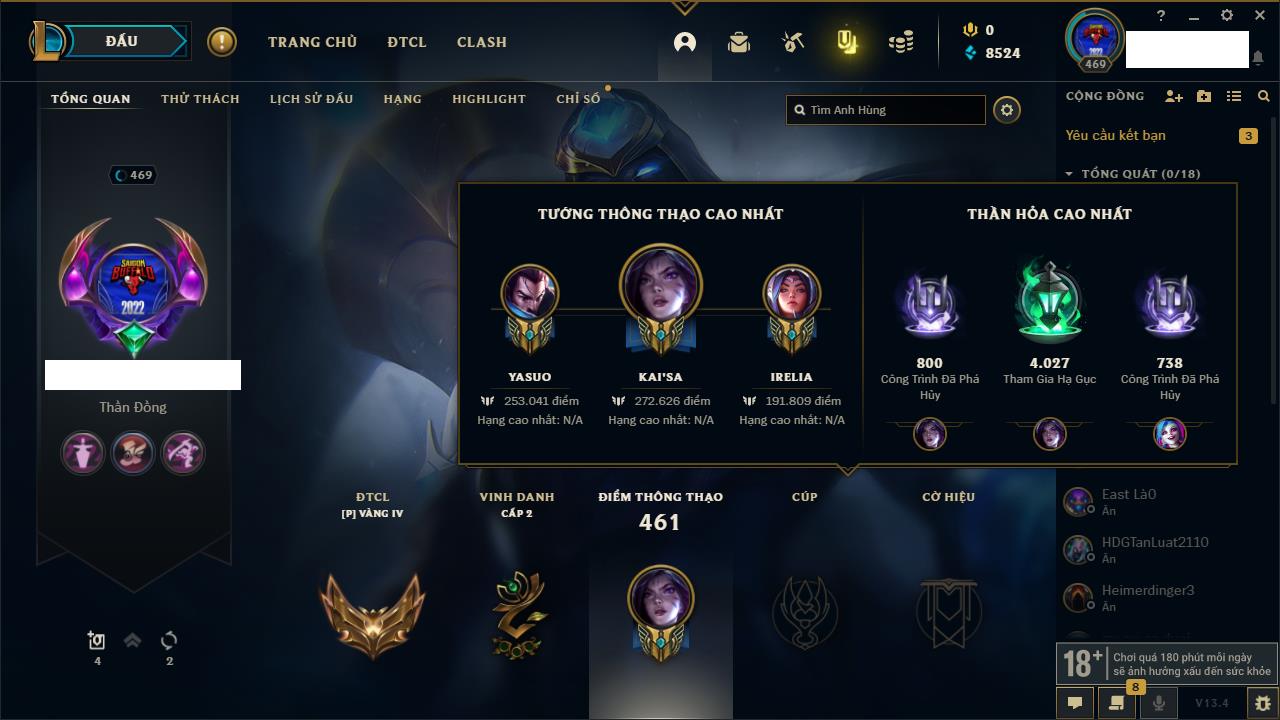Open Yêu cầu kết bạn friend requests
This screenshot has width=1280, height=720.
pos(1115,135)
